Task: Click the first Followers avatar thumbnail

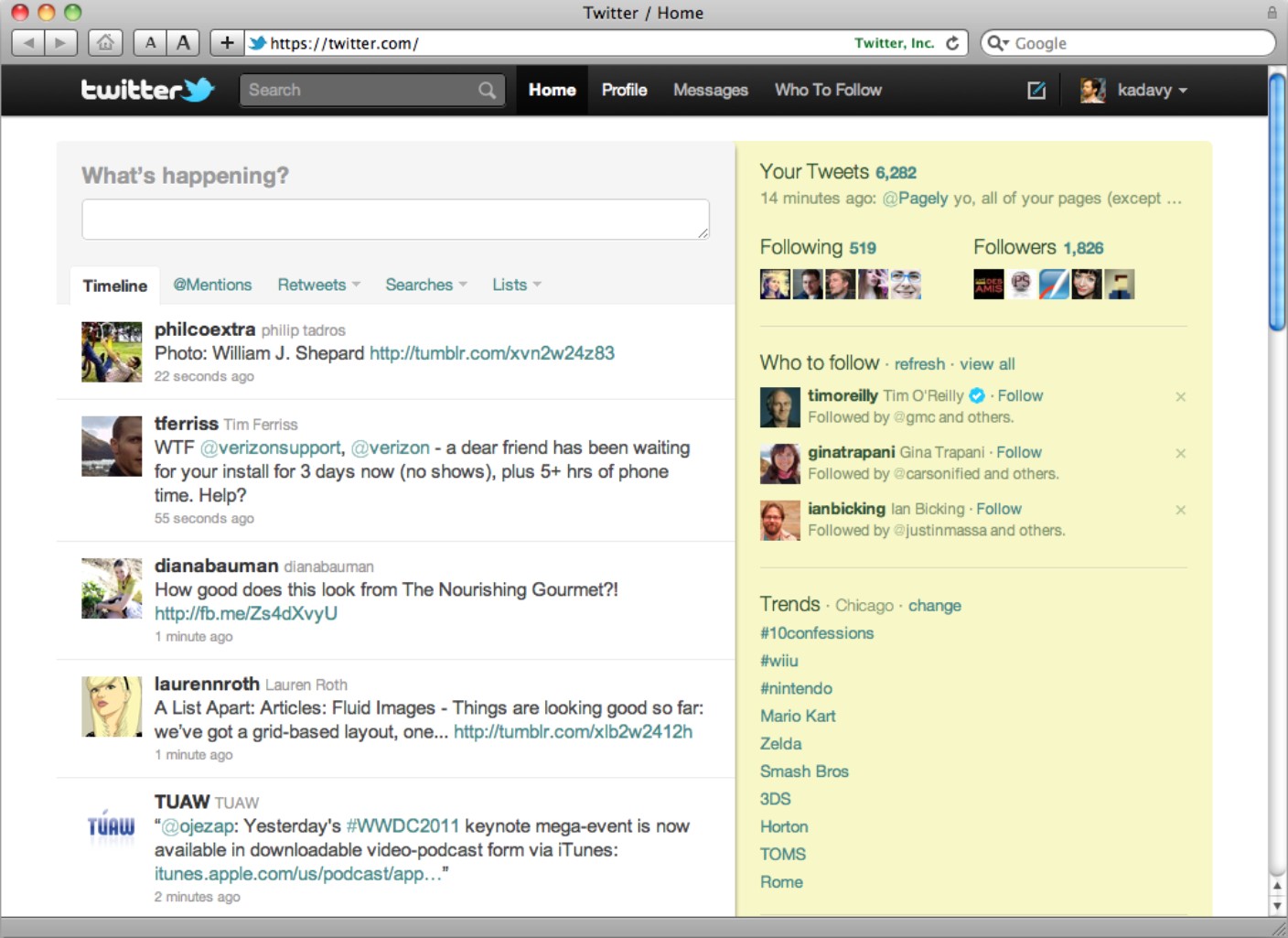Action: (989, 285)
